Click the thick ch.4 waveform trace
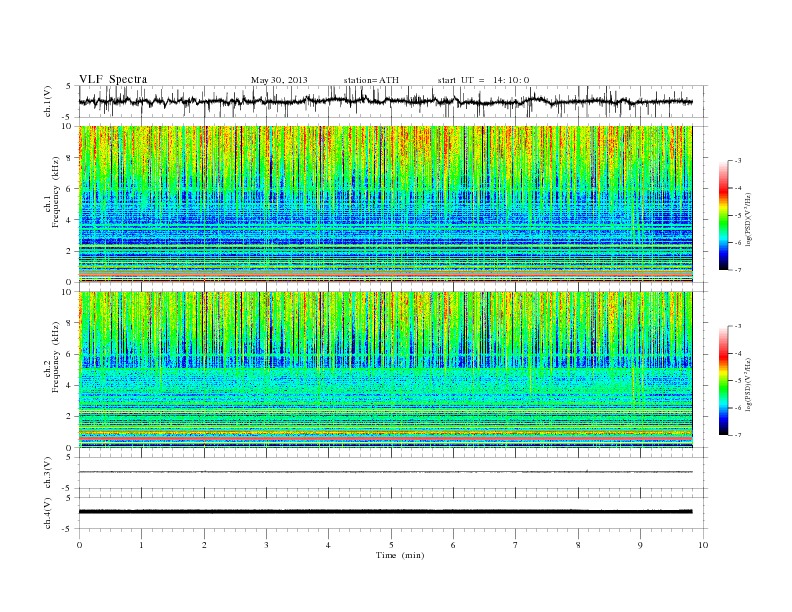The width and height of the screenshot is (792, 612). coord(385,512)
